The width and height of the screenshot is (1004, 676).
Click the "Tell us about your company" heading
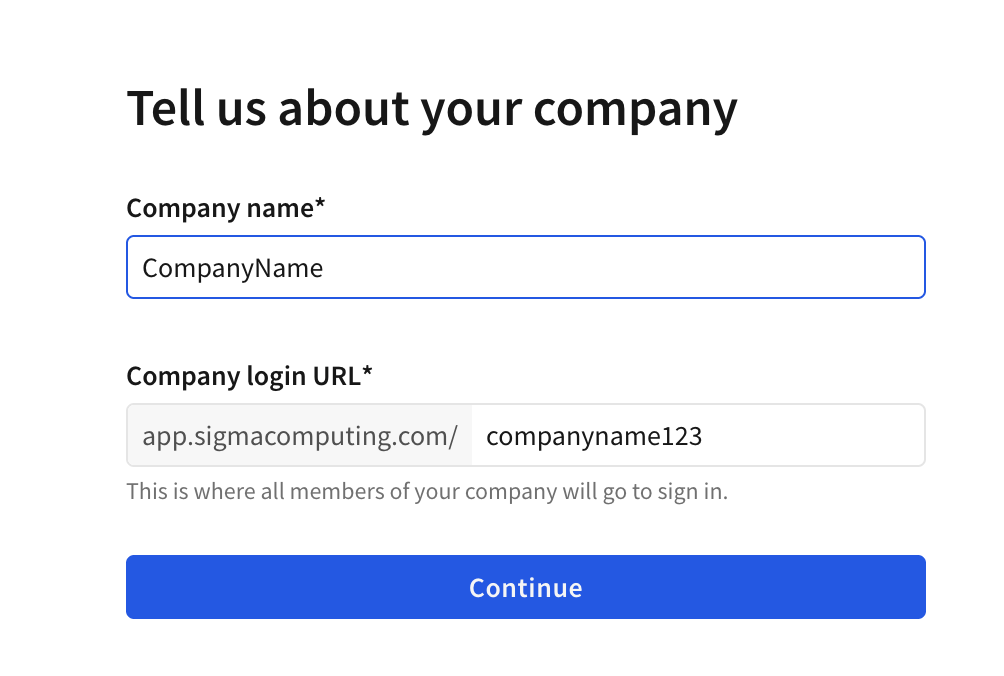click(x=432, y=108)
